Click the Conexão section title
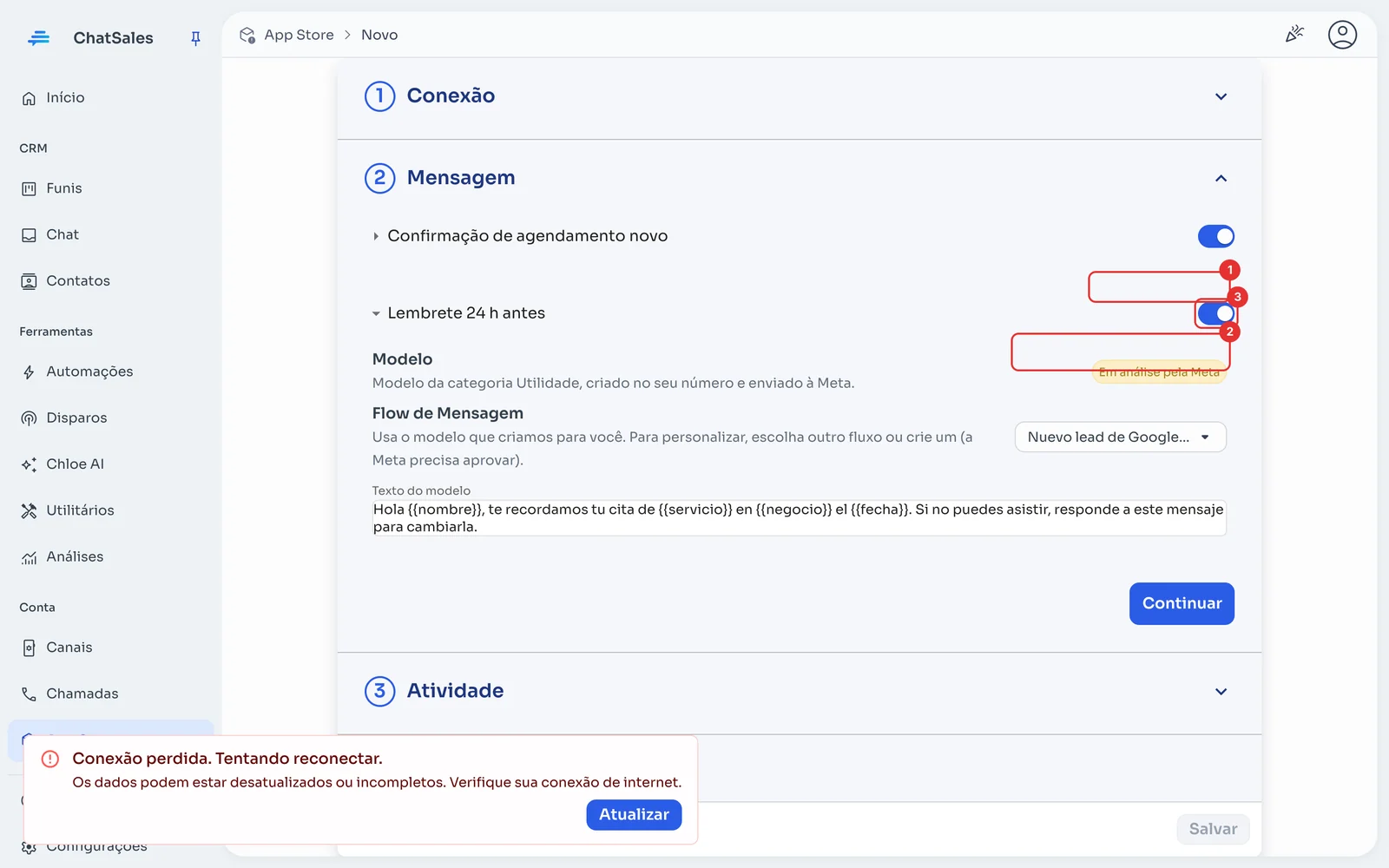Screen dimensions: 1389x868 [x=451, y=96]
